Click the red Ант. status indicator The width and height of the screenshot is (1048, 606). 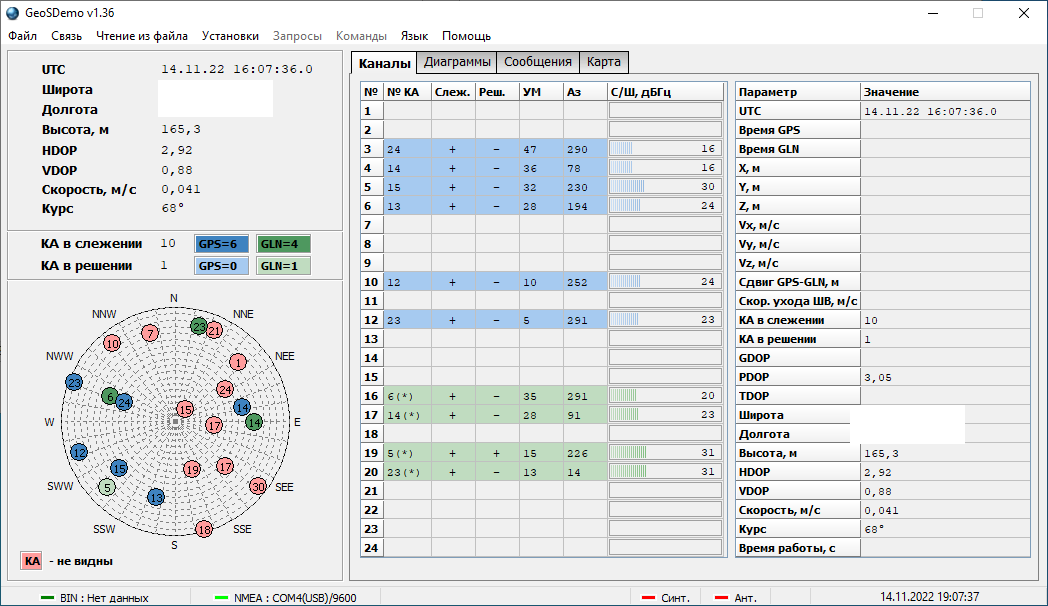[722, 598]
